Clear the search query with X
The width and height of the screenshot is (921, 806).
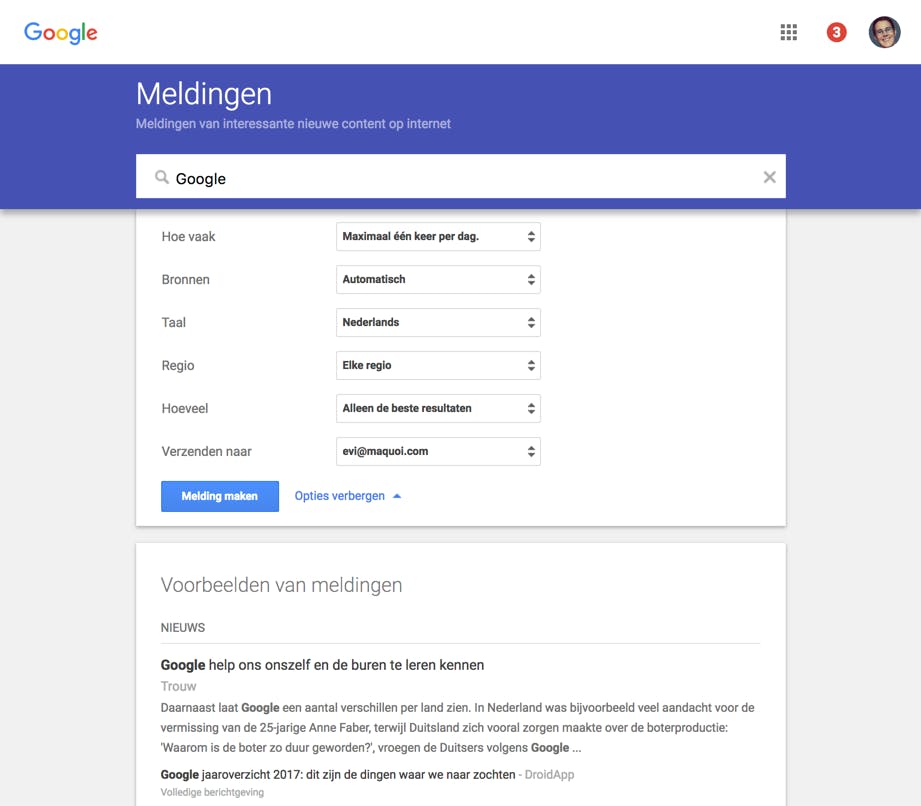[x=769, y=177]
